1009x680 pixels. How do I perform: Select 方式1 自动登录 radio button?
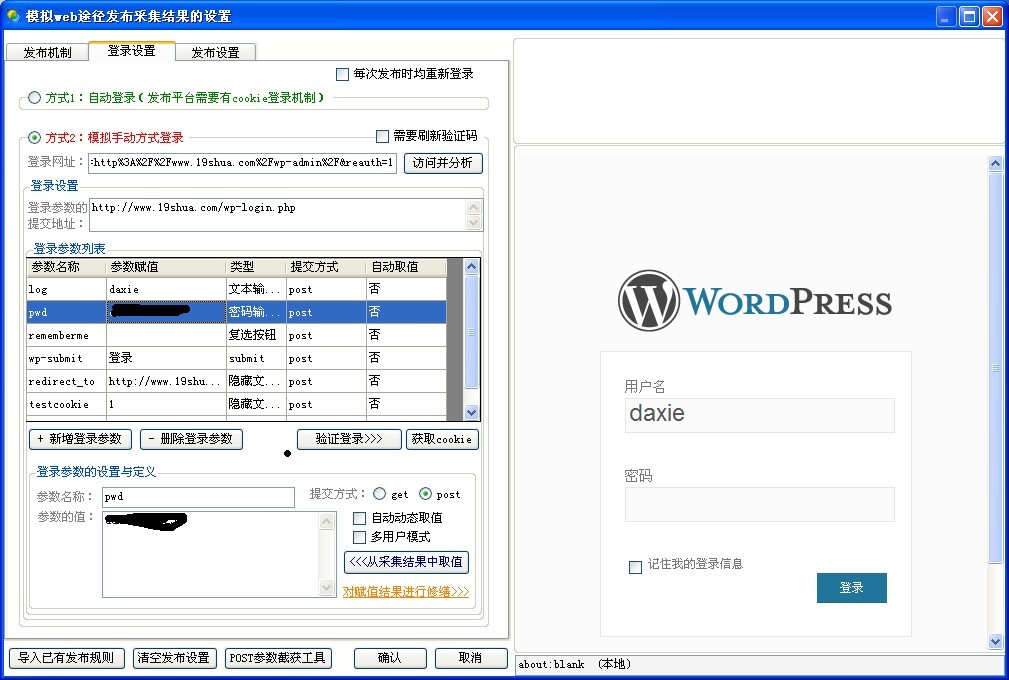tap(35, 98)
